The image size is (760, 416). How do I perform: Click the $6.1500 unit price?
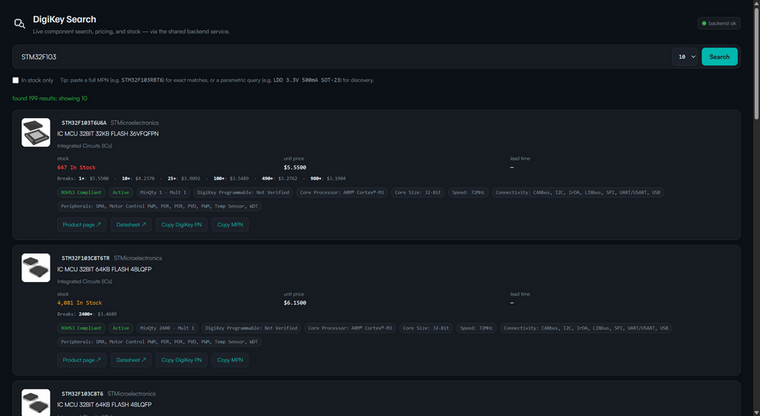click(x=295, y=303)
